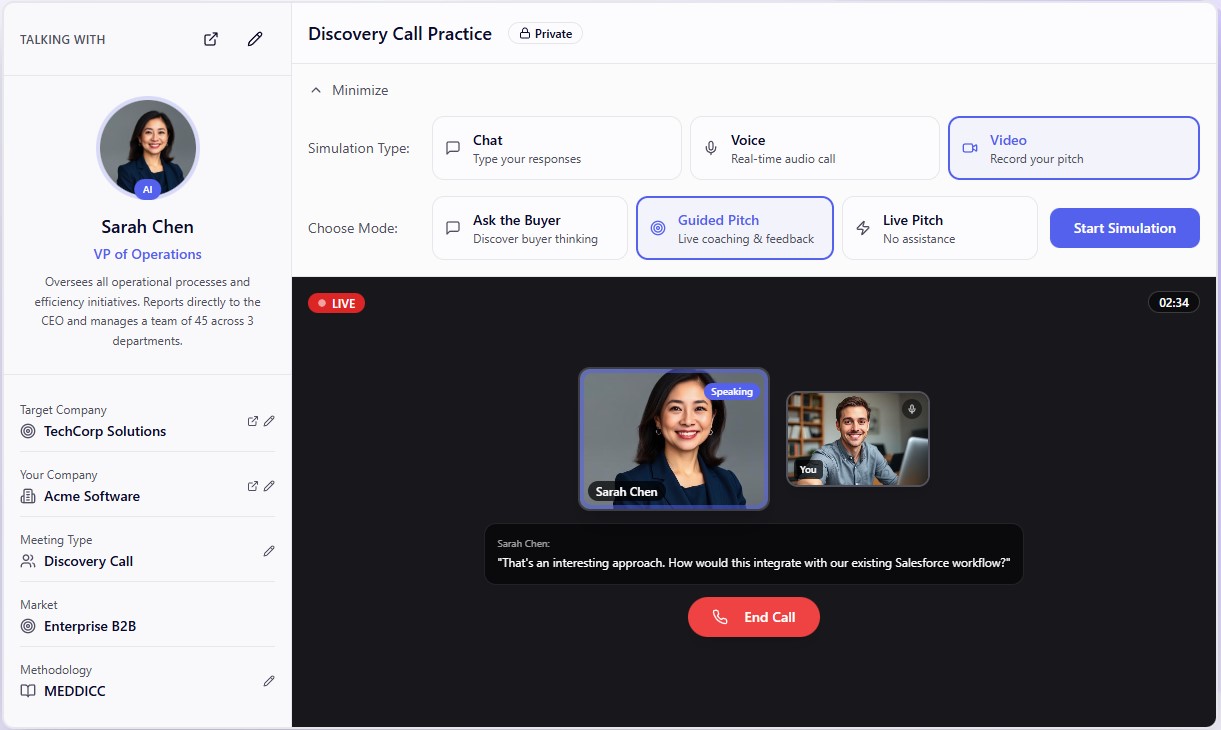This screenshot has height=730, width=1221.
Task: Edit Meeting Type Discovery Call pencil icon
Action: tap(269, 551)
